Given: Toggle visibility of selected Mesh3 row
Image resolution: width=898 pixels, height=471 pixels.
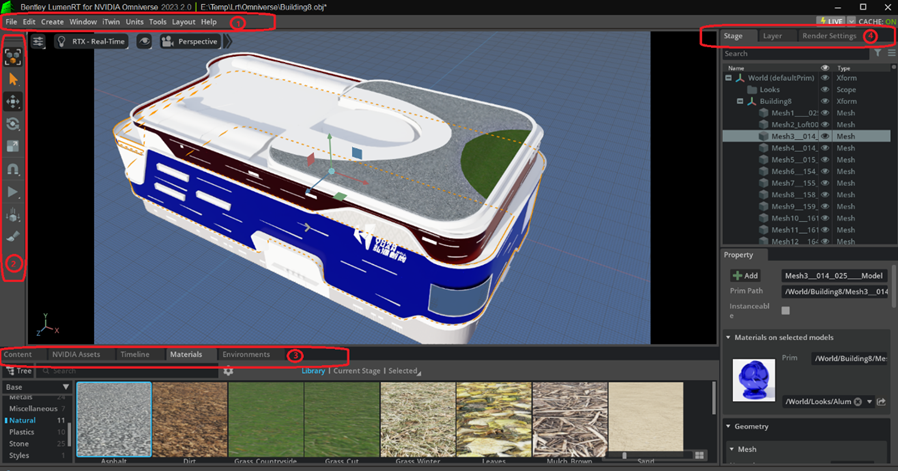Looking at the screenshot, I should (825, 136).
